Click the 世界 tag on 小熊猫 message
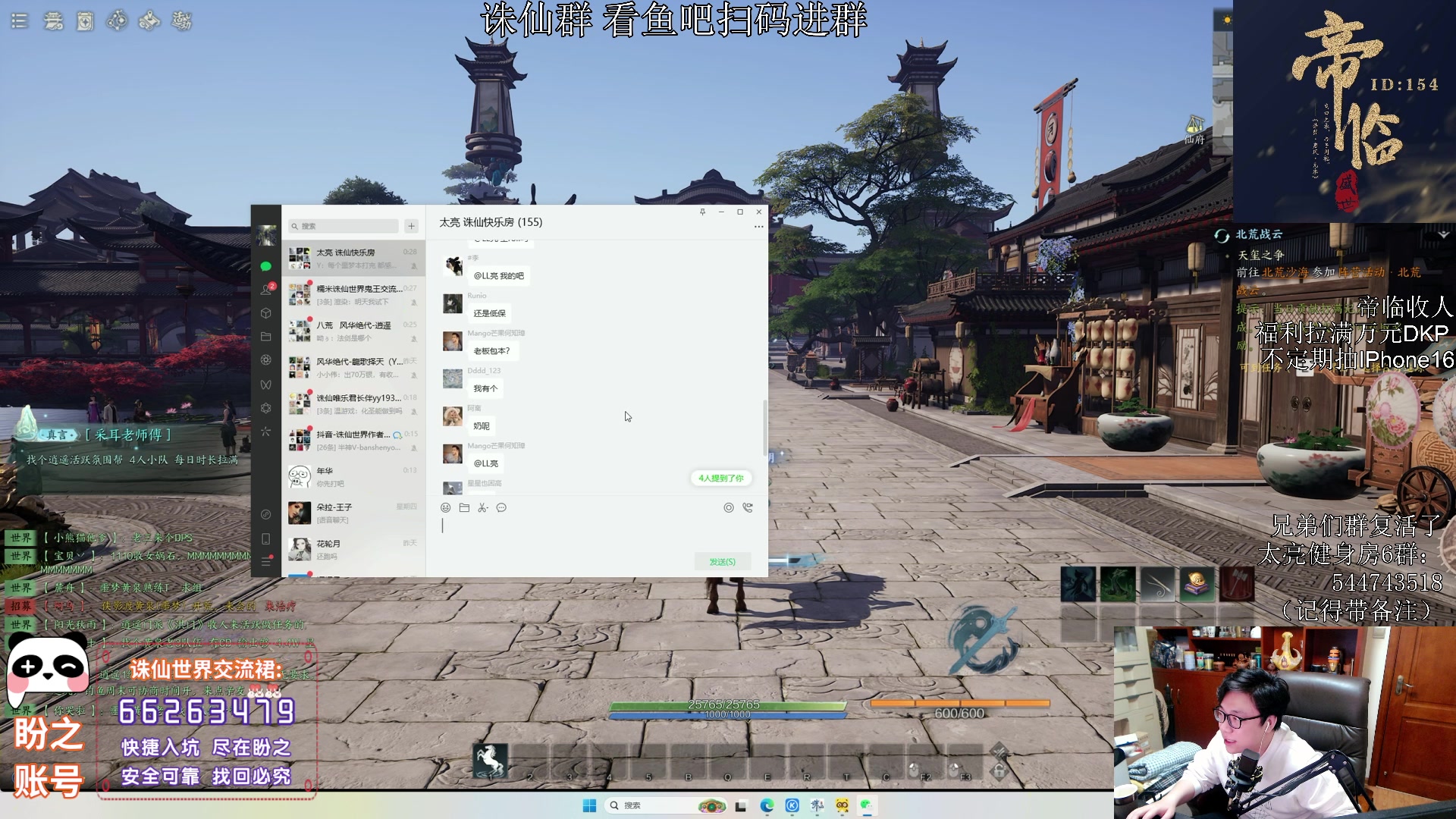The width and height of the screenshot is (1456, 819). (x=21, y=538)
